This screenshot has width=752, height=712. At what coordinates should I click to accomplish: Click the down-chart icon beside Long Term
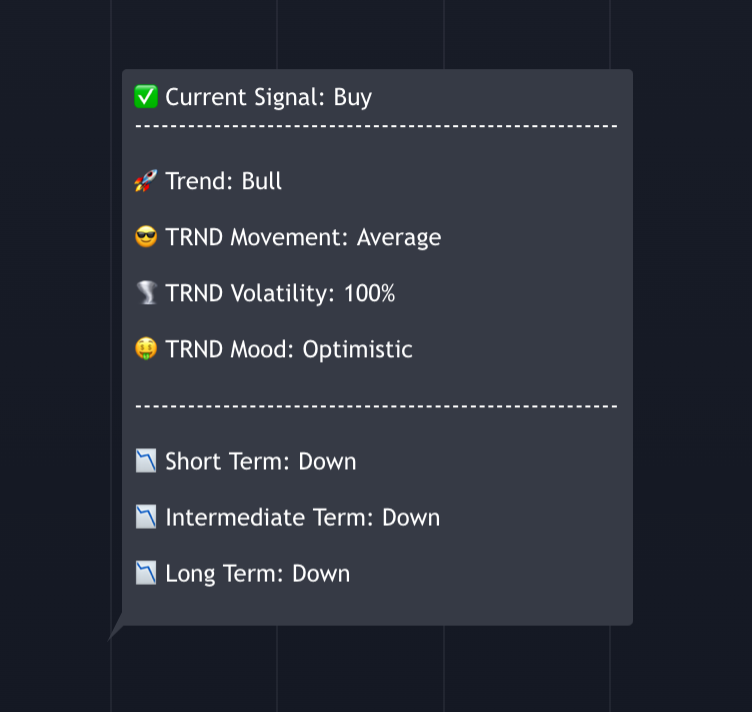(x=146, y=573)
